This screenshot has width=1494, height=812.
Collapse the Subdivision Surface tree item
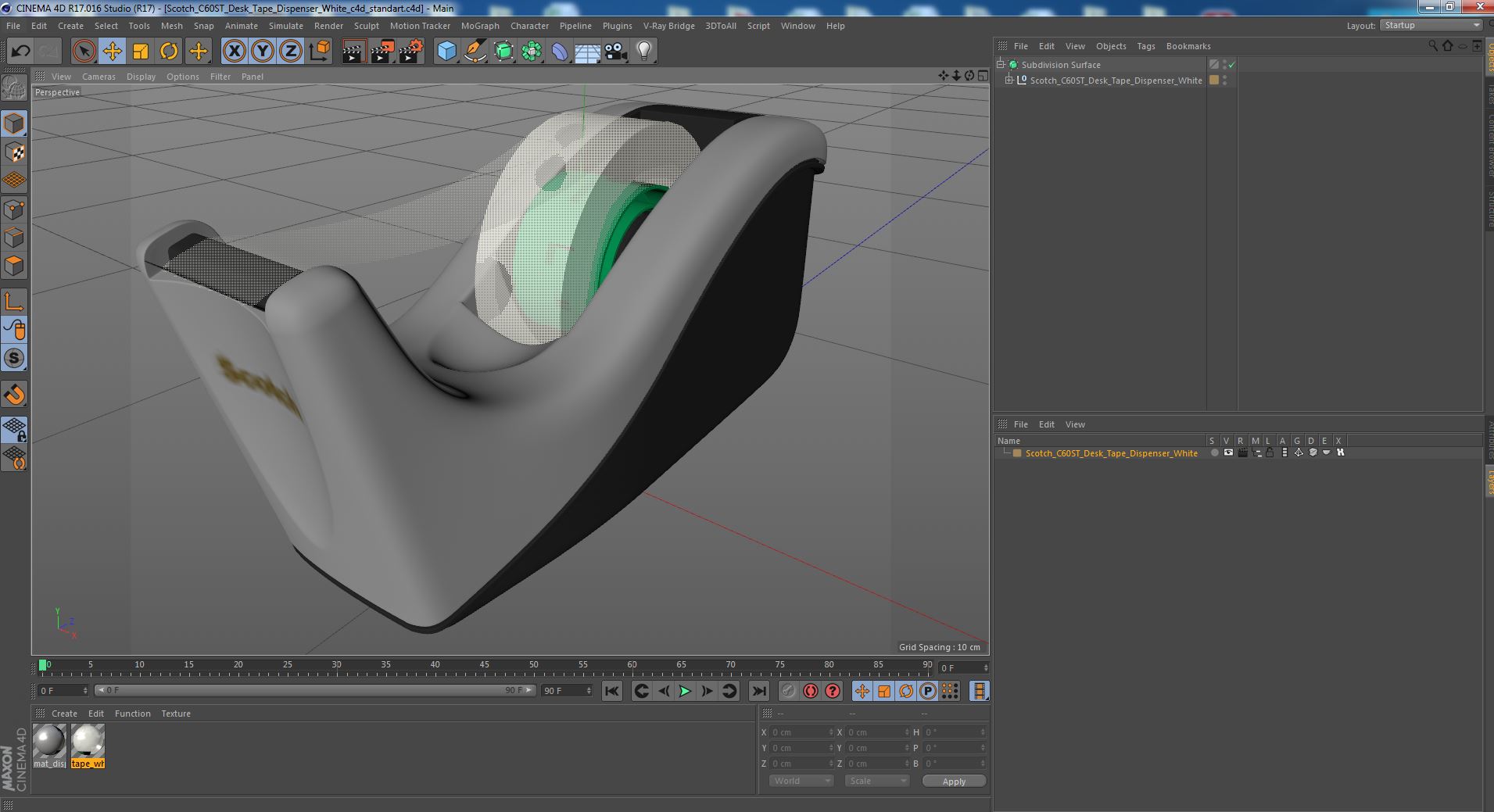pyautogui.click(x=1001, y=65)
